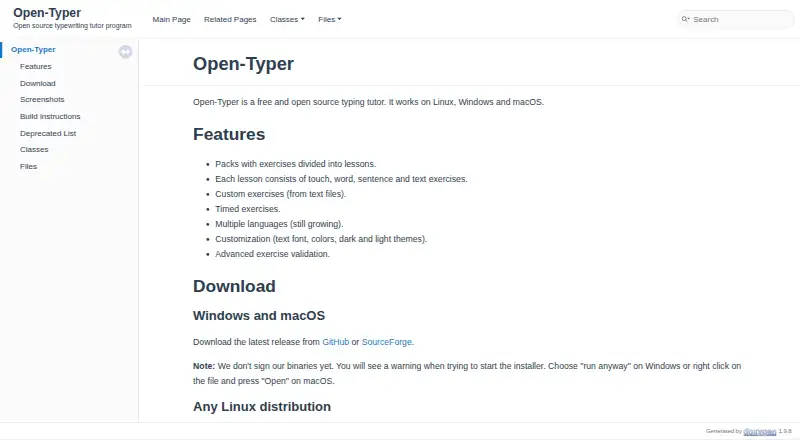Click 'Advanced exercise validation.' bullet item
Image resolution: width=800 pixels, height=440 pixels.
[272, 254]
